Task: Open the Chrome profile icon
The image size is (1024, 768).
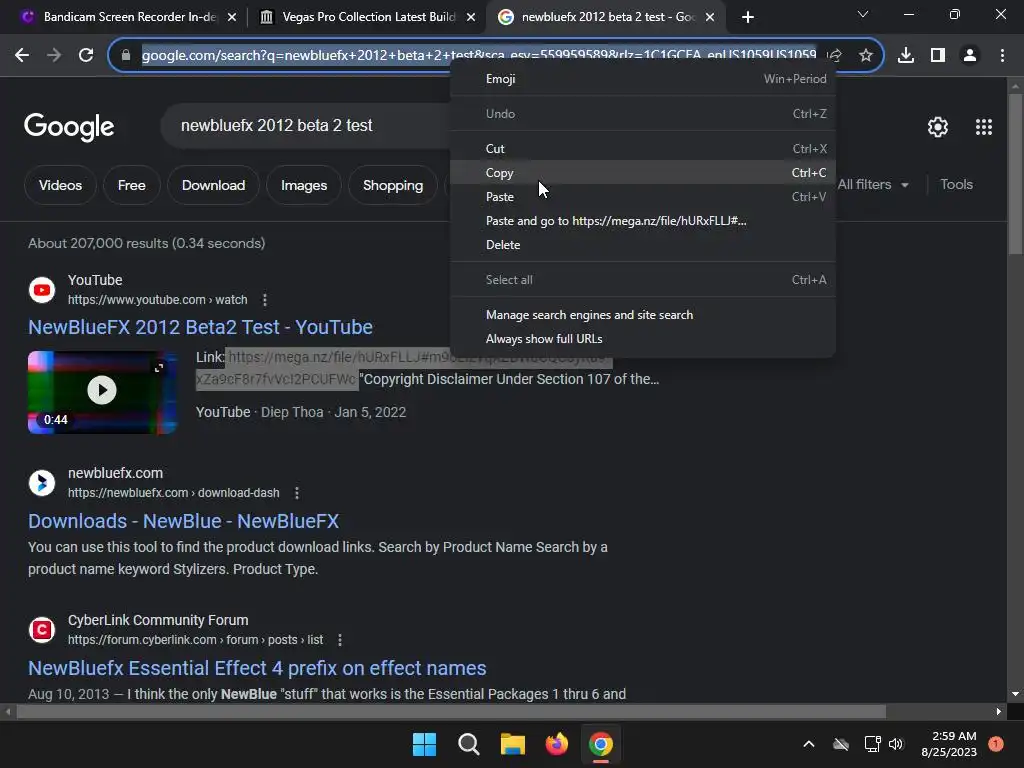Action: click(970, 56)
